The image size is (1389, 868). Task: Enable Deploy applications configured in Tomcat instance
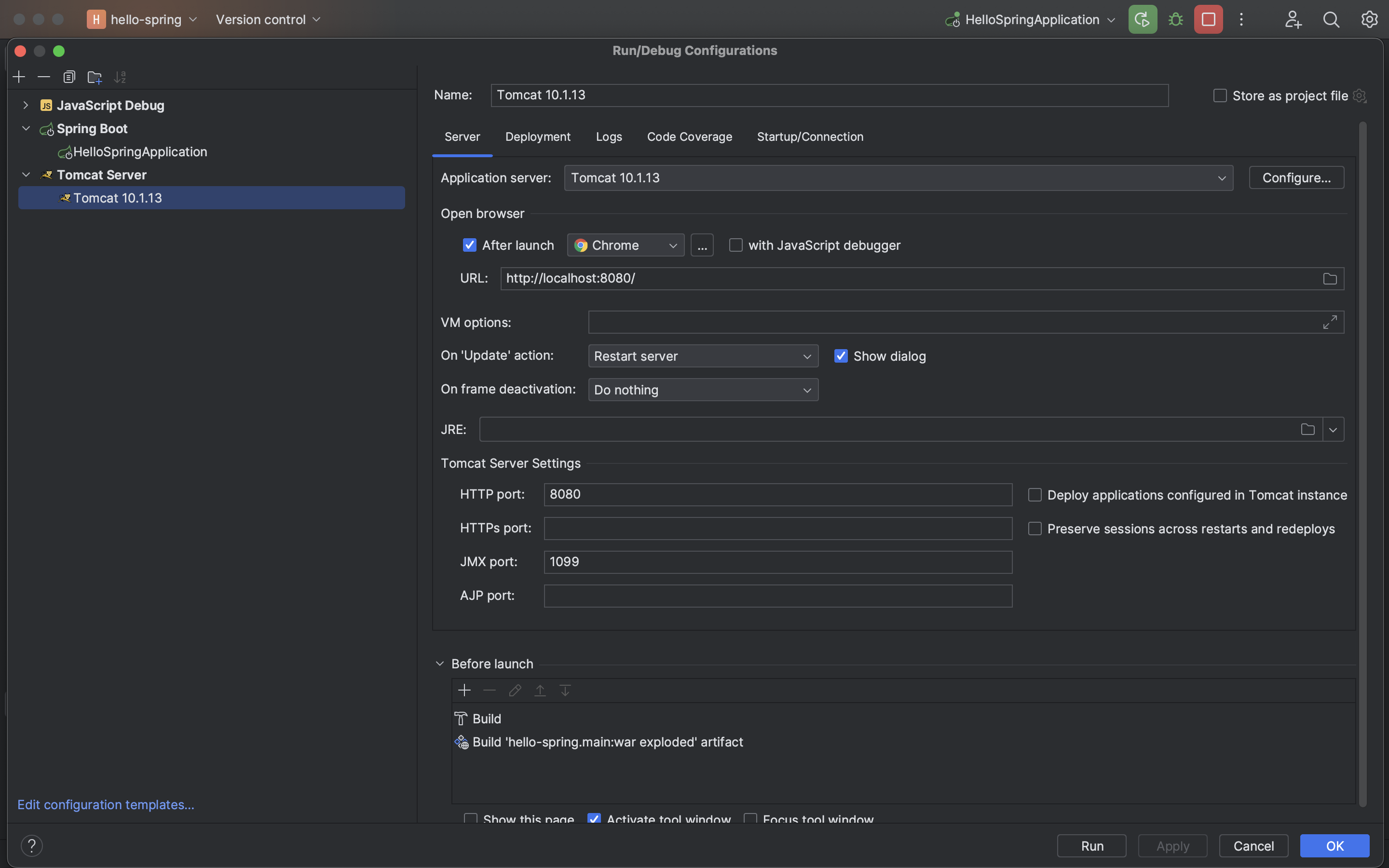1035,495
